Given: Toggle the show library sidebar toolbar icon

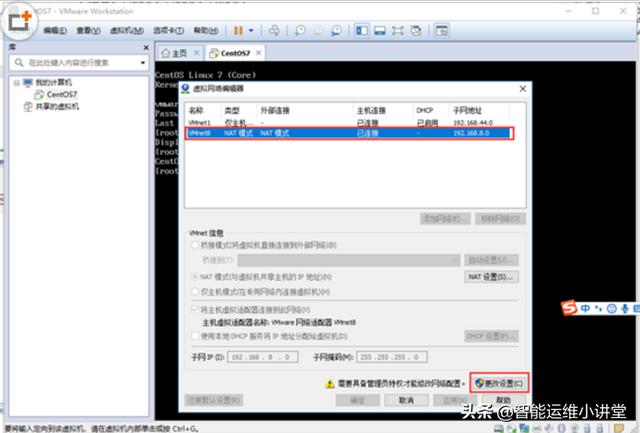Looking at the screenshot, I should (x=362, y=31).
